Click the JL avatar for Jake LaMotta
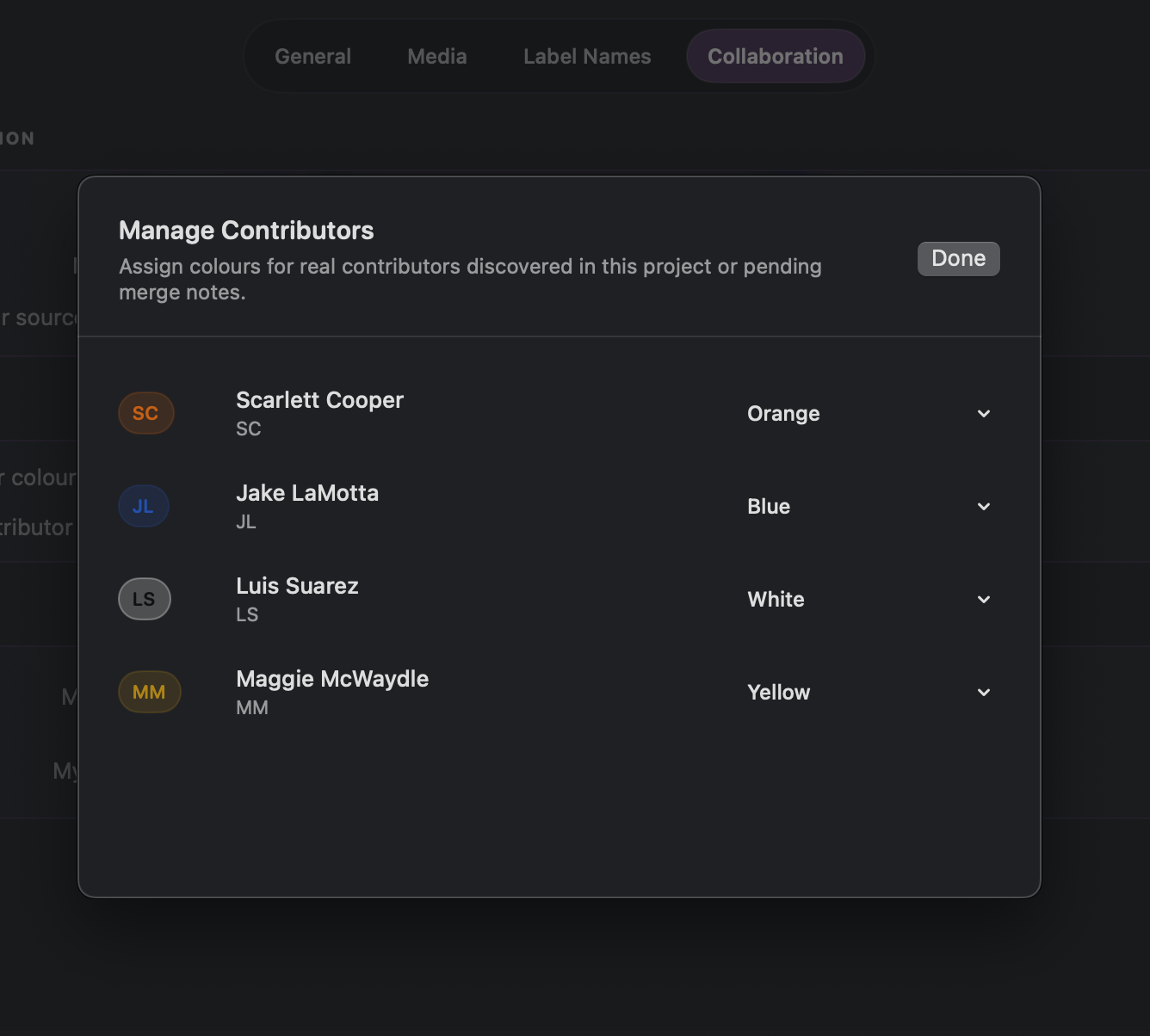 (143, 506)
